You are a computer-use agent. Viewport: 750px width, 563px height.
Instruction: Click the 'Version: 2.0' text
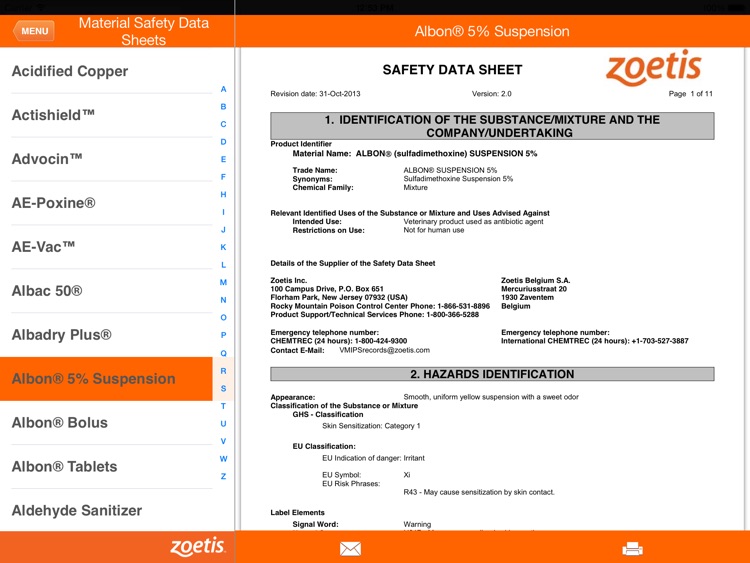[x=492, y=94]
